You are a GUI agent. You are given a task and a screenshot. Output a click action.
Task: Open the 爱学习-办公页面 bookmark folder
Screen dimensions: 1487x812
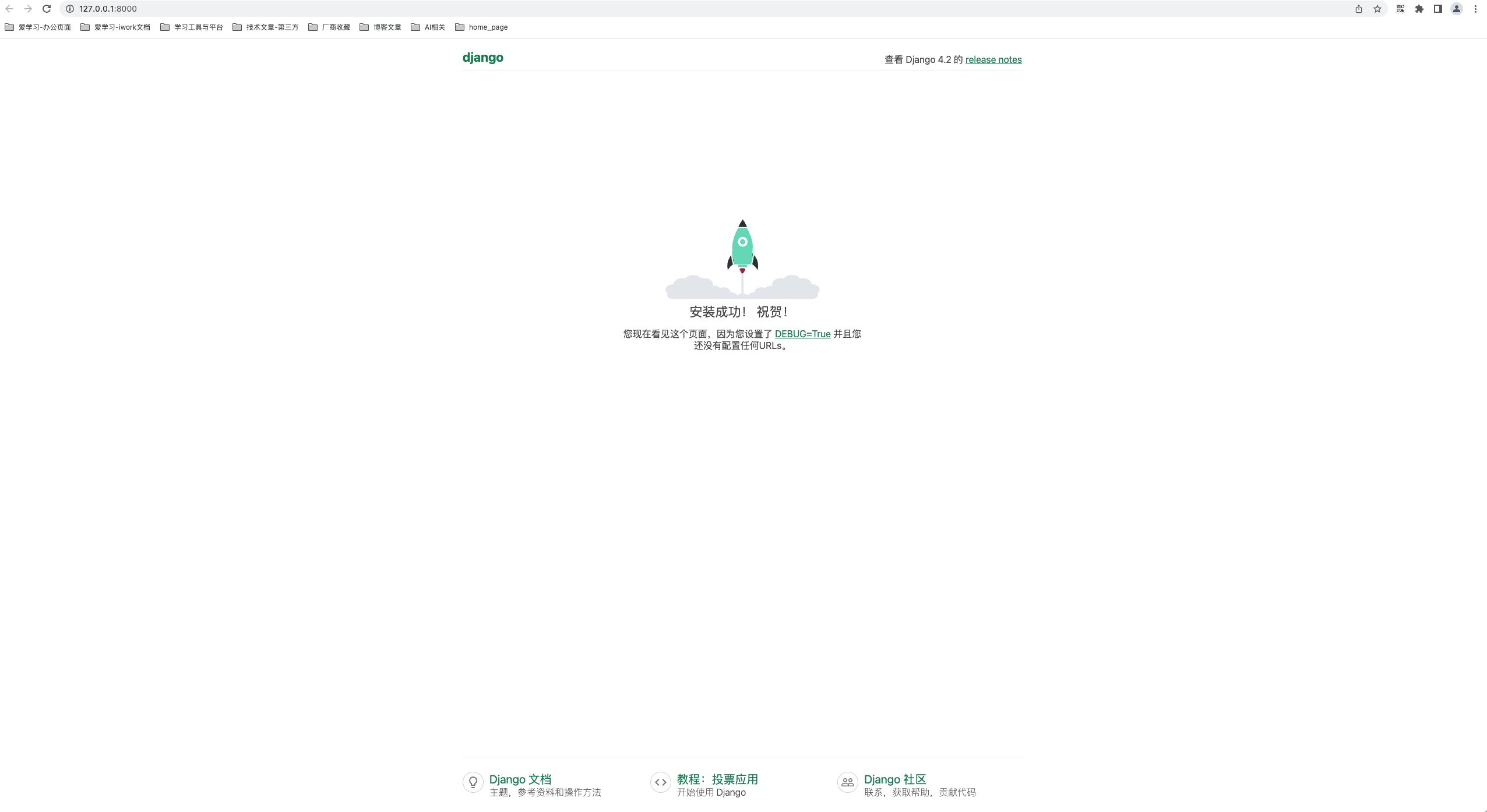coord(38,27)
